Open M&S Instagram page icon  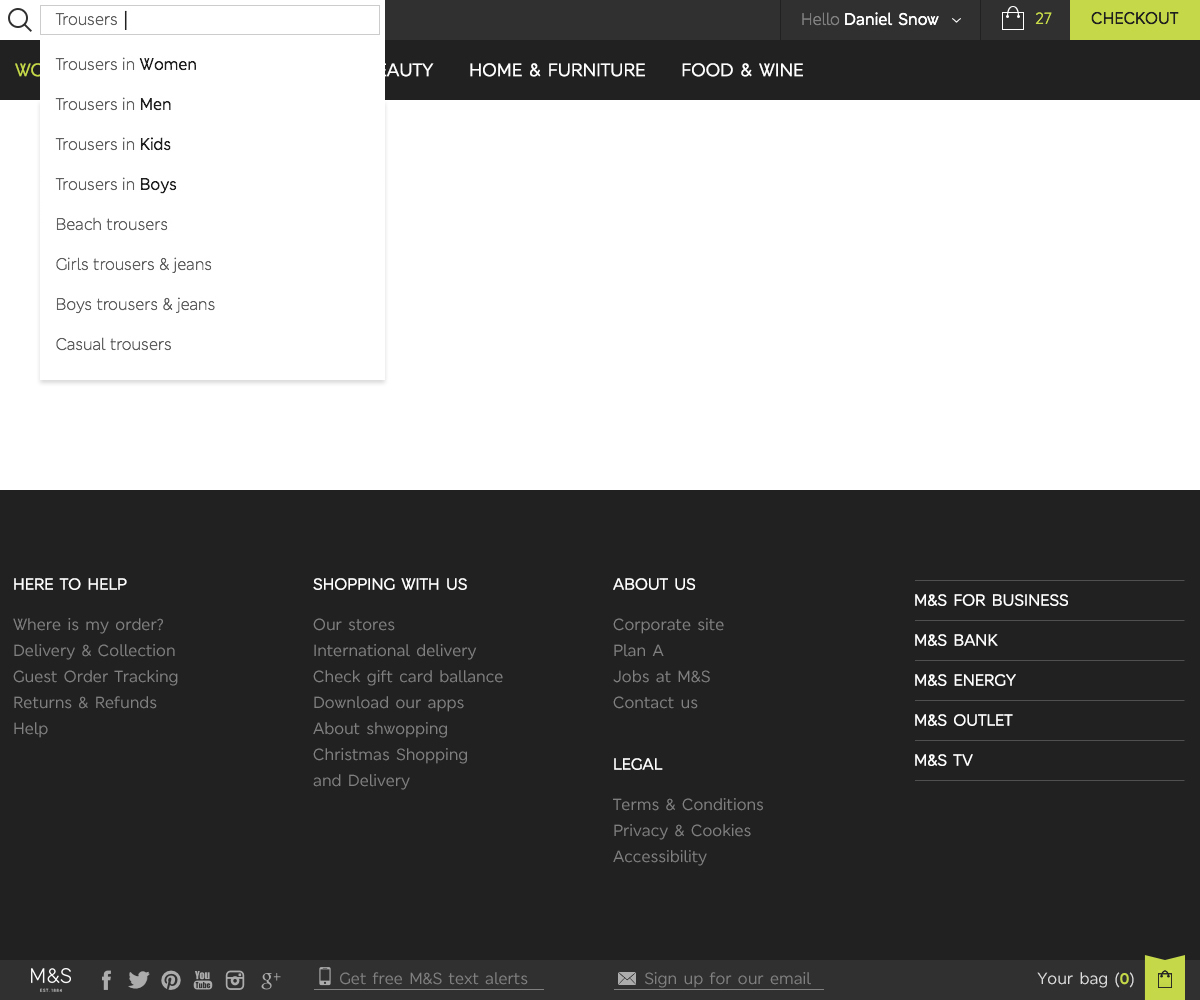pos(235,980)
